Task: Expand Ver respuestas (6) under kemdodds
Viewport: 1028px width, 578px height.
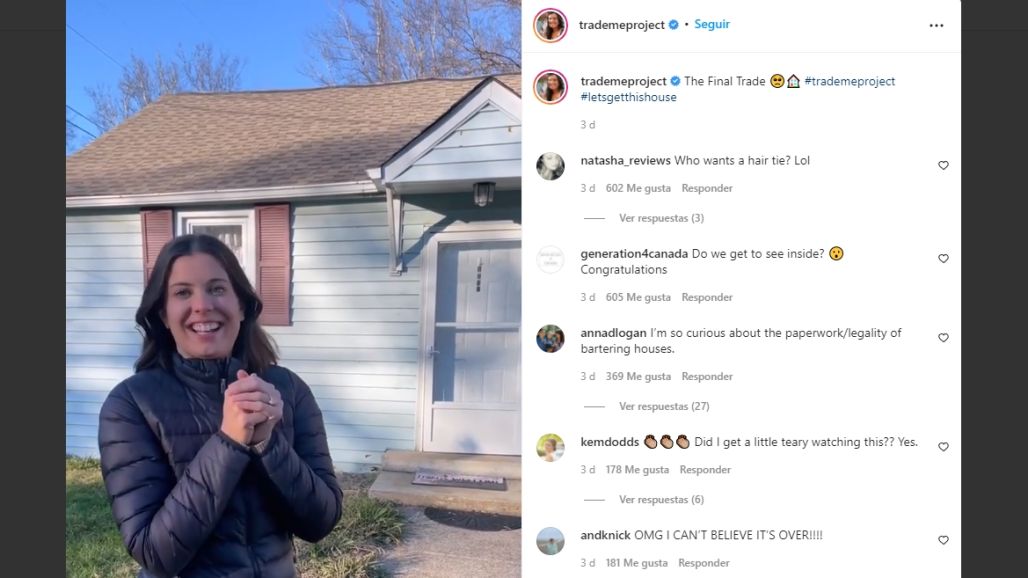Action: pyautogui.click(x=661, y=499)
